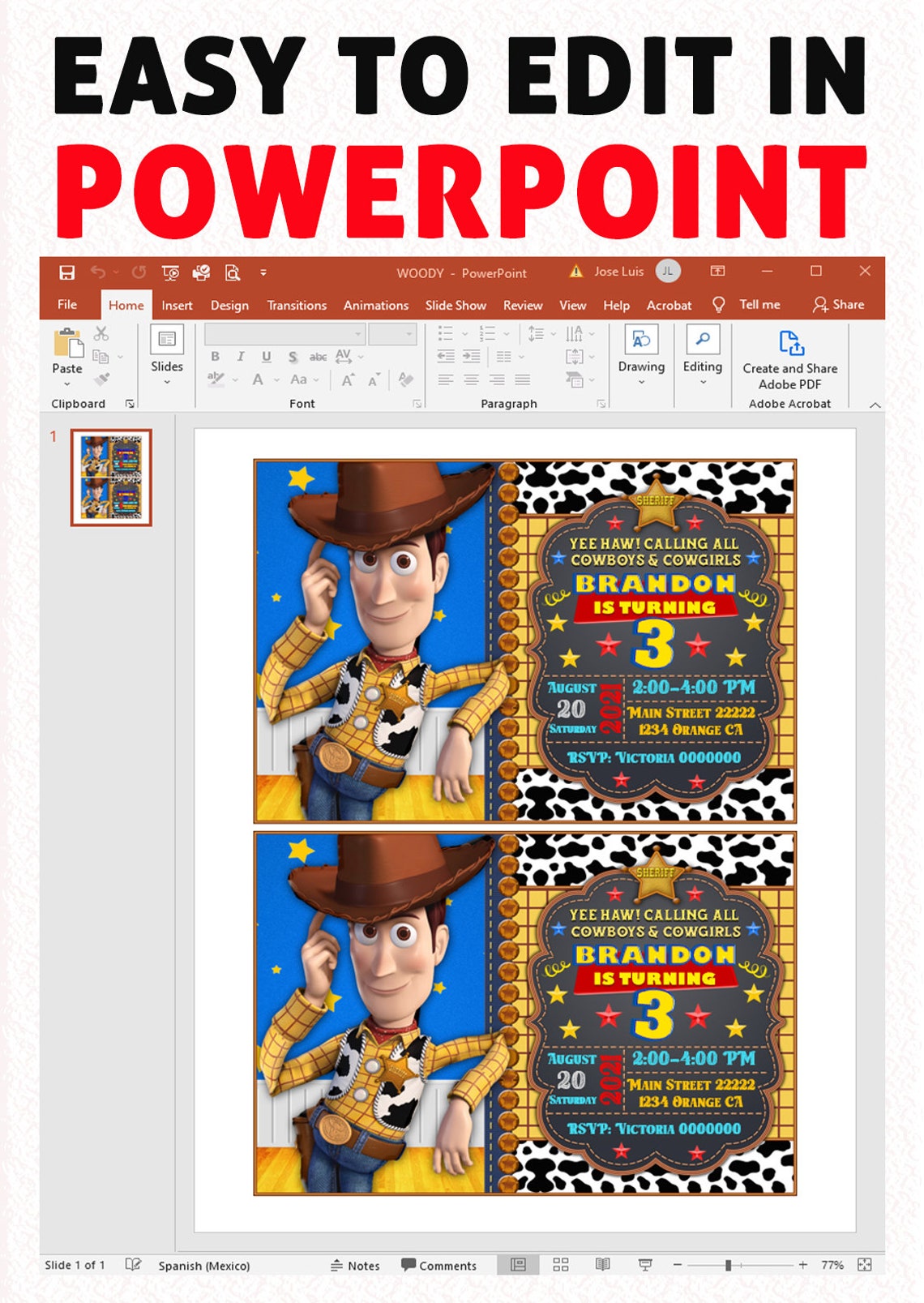Open the font size combo box
Screen dimensions: 924x1303
pos(392,333)
